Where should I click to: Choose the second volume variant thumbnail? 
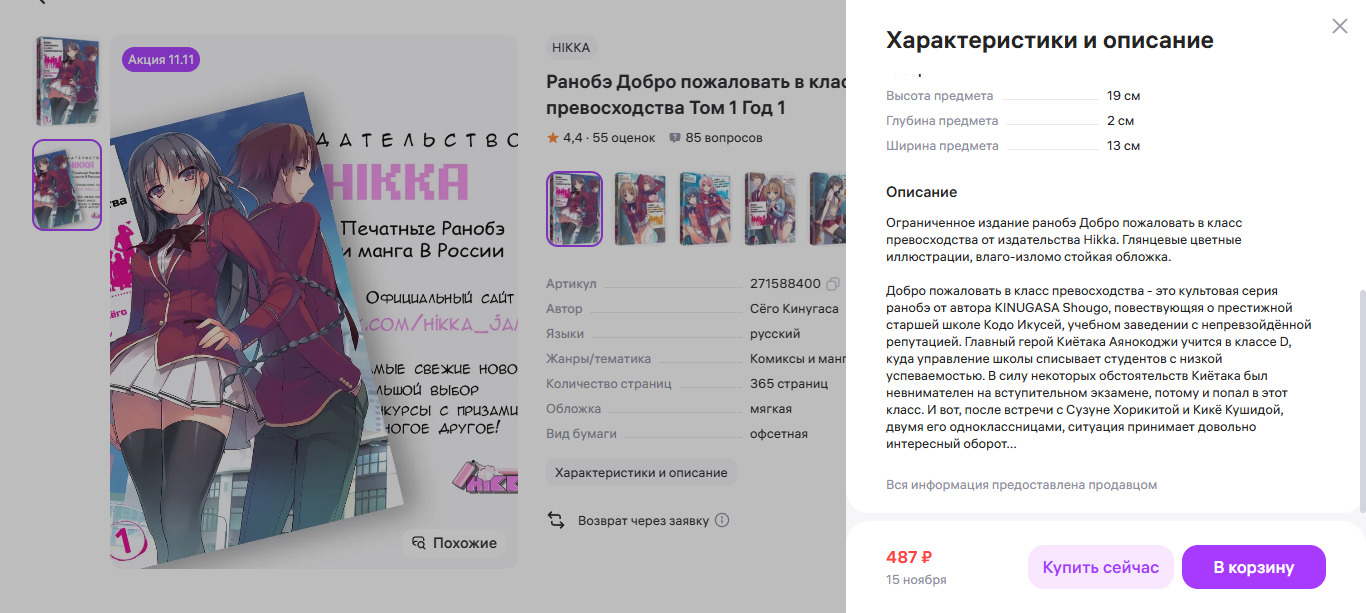point(639,209)
